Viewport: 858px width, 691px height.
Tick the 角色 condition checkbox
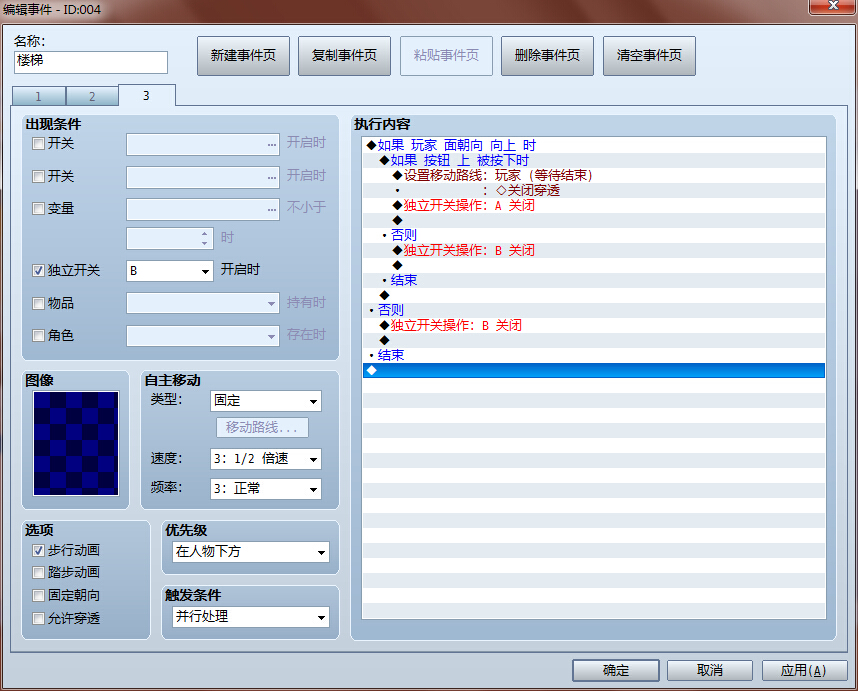coord(38,335)
